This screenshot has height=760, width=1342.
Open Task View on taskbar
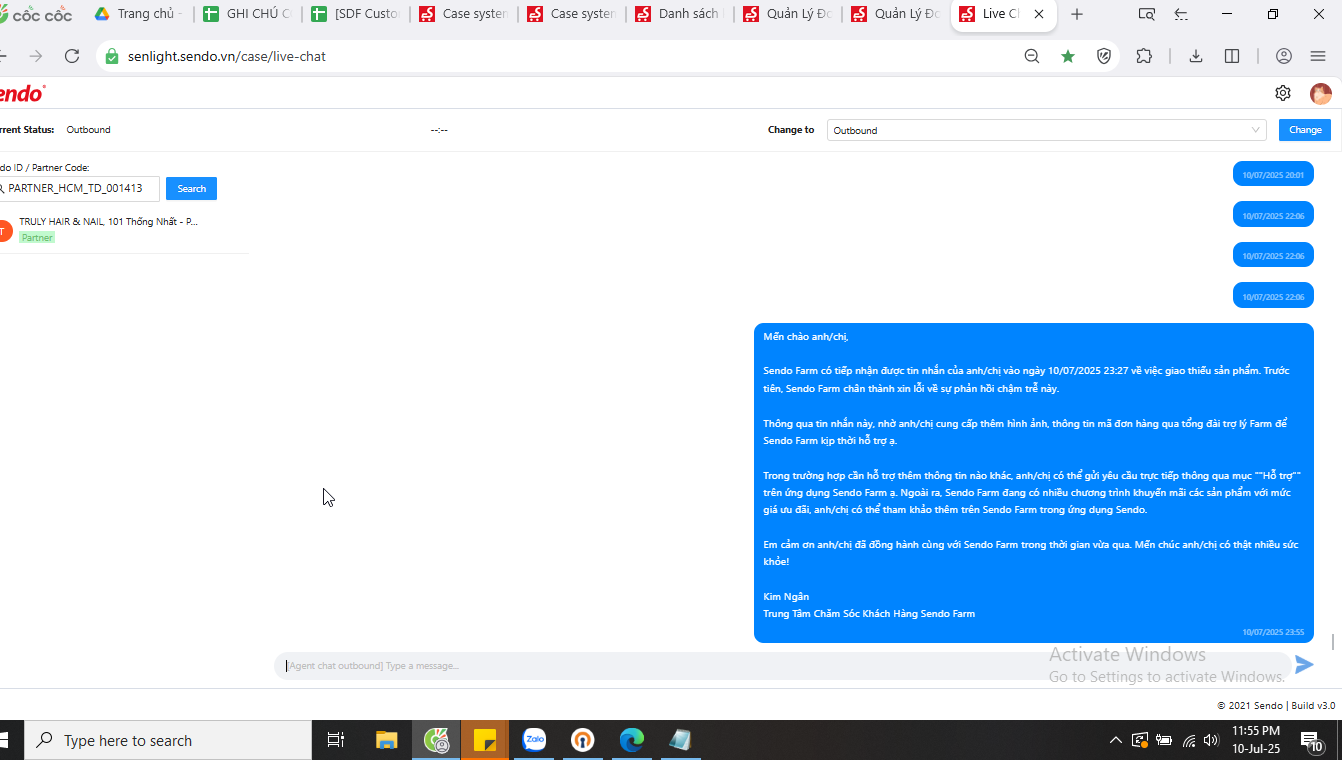click(336, 740)
